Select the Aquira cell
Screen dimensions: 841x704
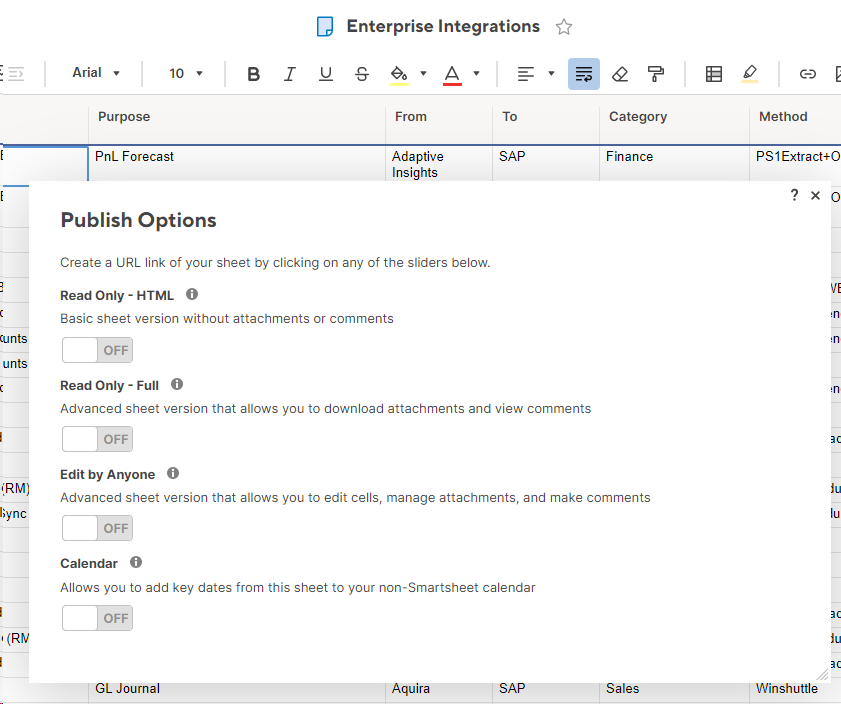(439, 690)
